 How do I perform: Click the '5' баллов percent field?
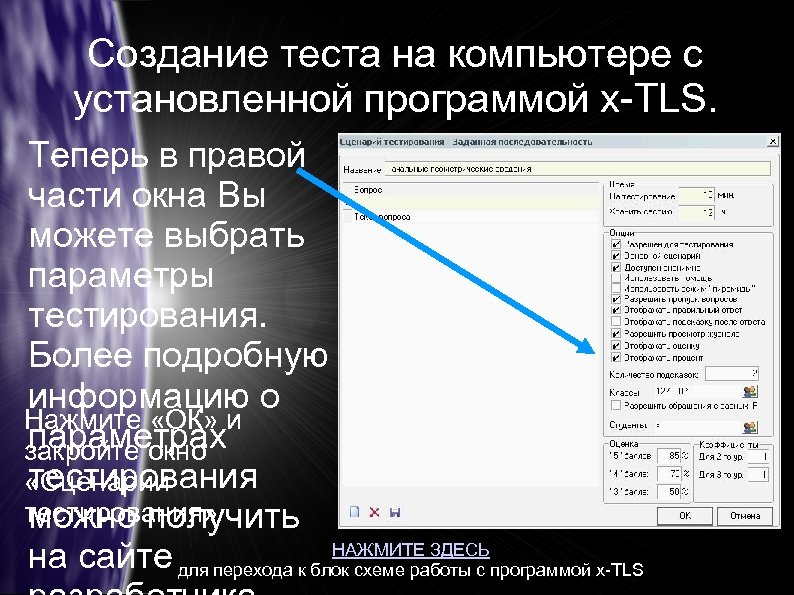(669, 456)
